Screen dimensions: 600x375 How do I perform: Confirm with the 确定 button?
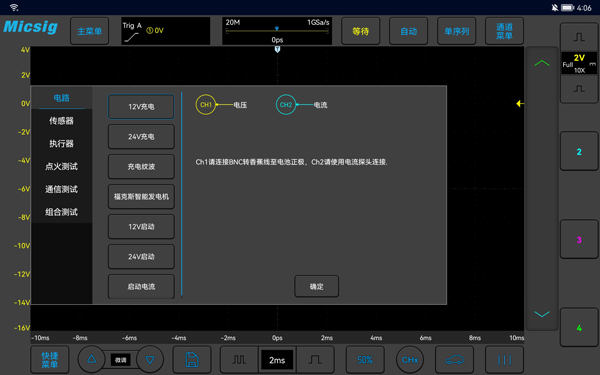(x=316, y=286)
